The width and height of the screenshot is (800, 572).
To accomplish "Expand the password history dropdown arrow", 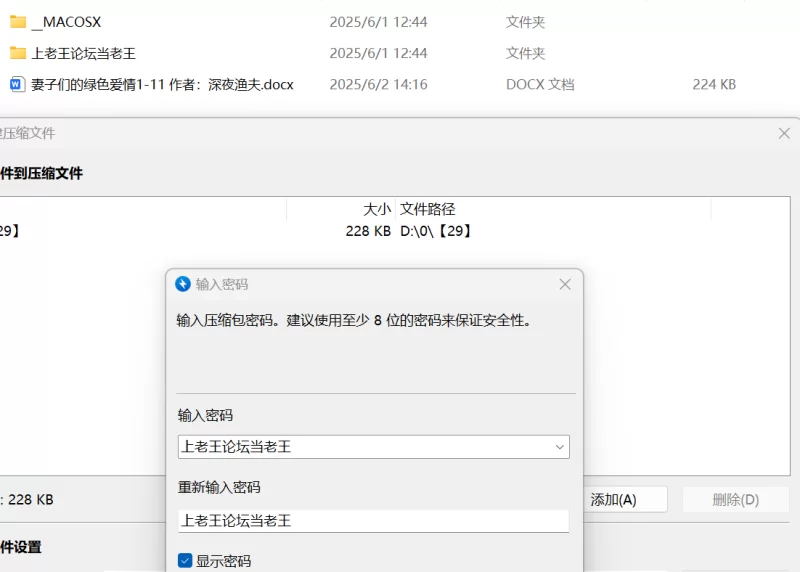I will (559, 447).
